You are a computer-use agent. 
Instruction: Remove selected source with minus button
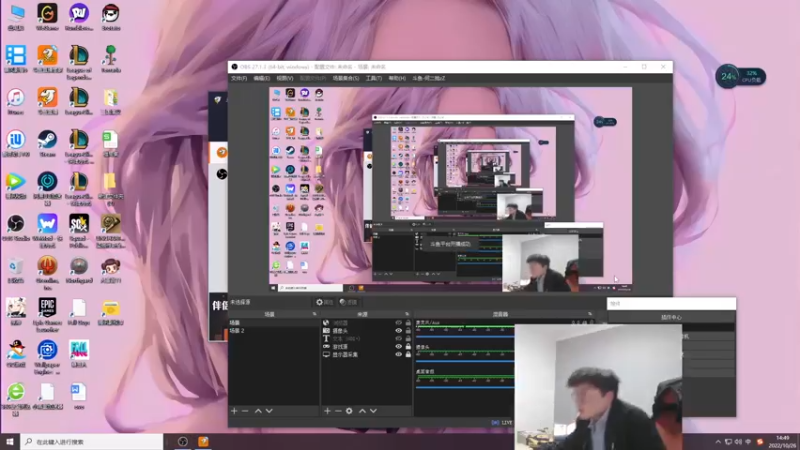click(338, 411)
